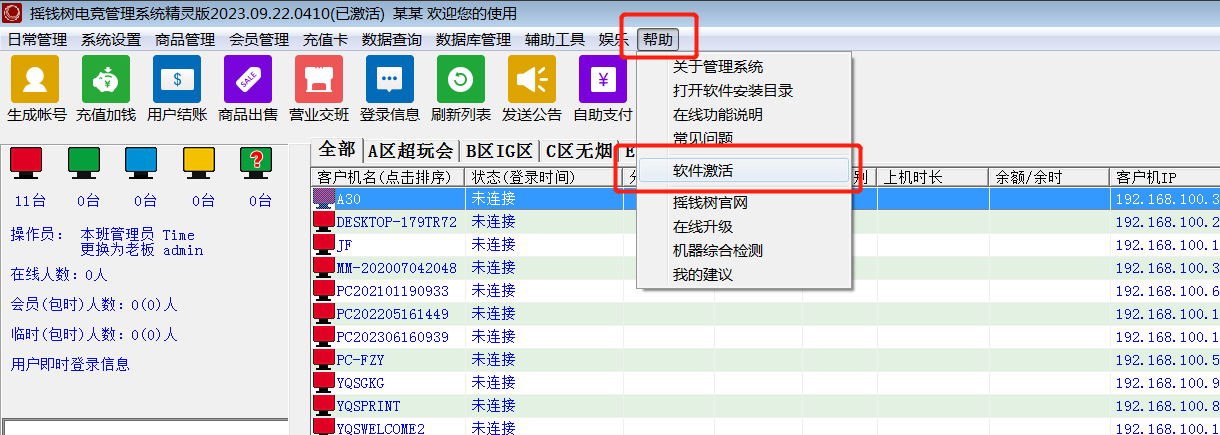Click 用户即时登录信息 link
The height and width of the screenshot is (435, 1220).
[70, 364]
